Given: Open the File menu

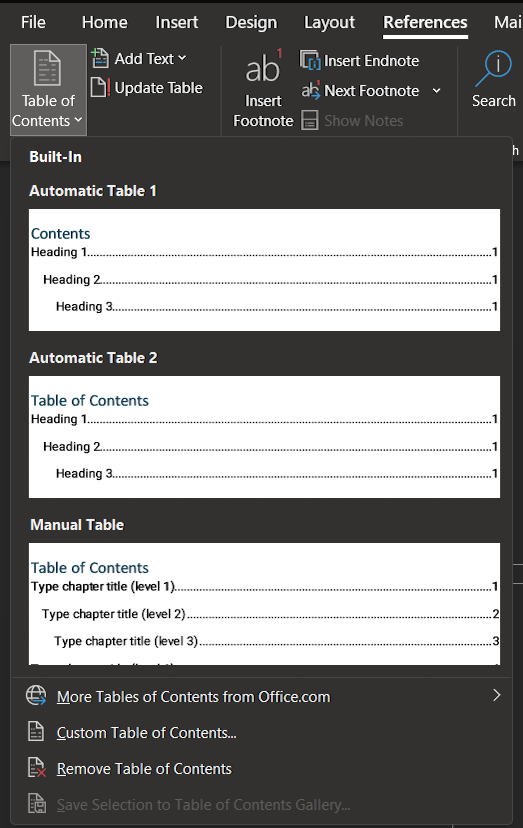Looking at the screenshot, I should pos(33,22).
